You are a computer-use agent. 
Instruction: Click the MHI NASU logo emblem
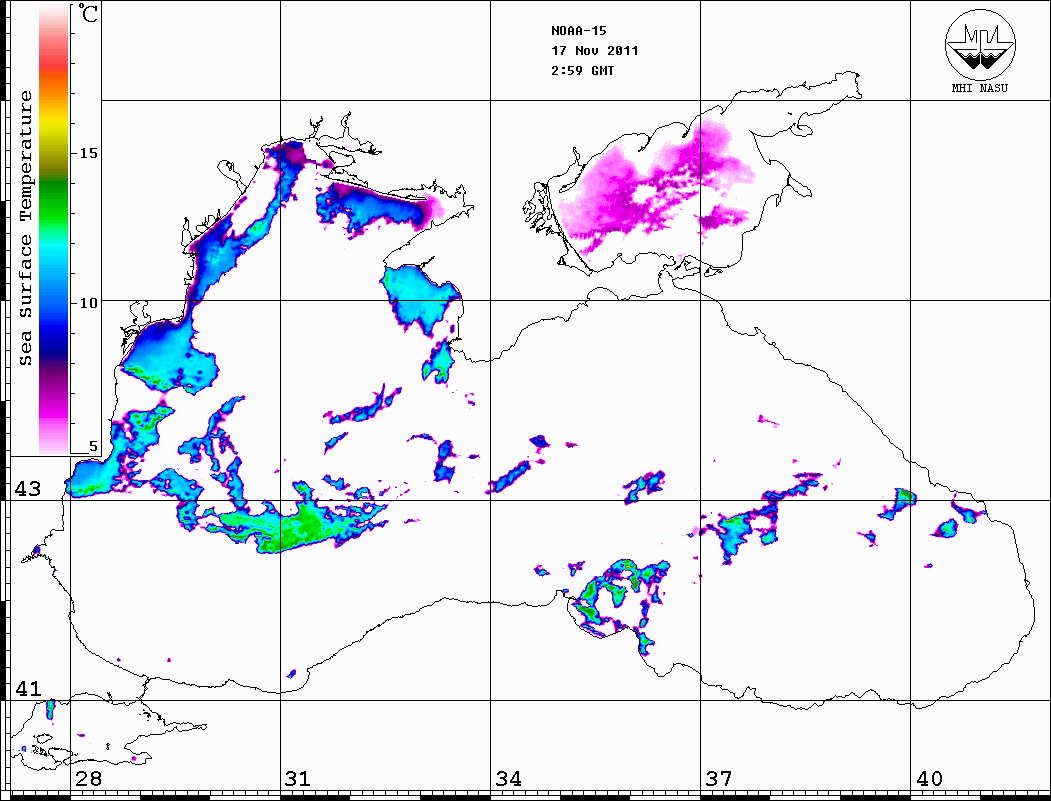pos(980,44)
